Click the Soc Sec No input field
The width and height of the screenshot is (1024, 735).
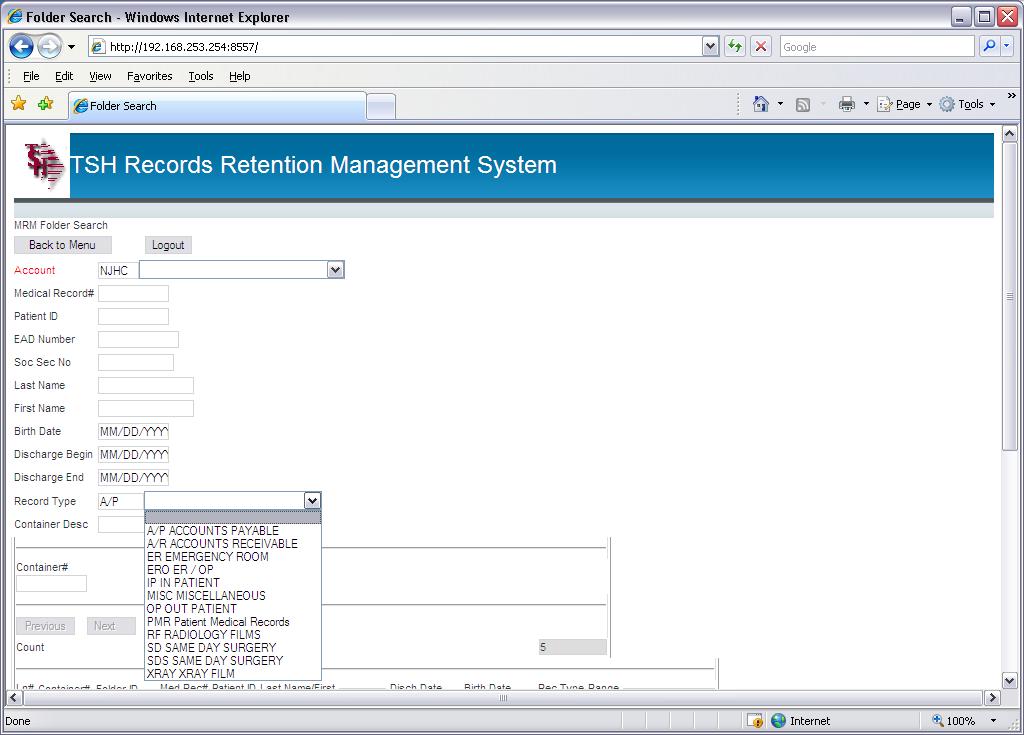point(136,363)
